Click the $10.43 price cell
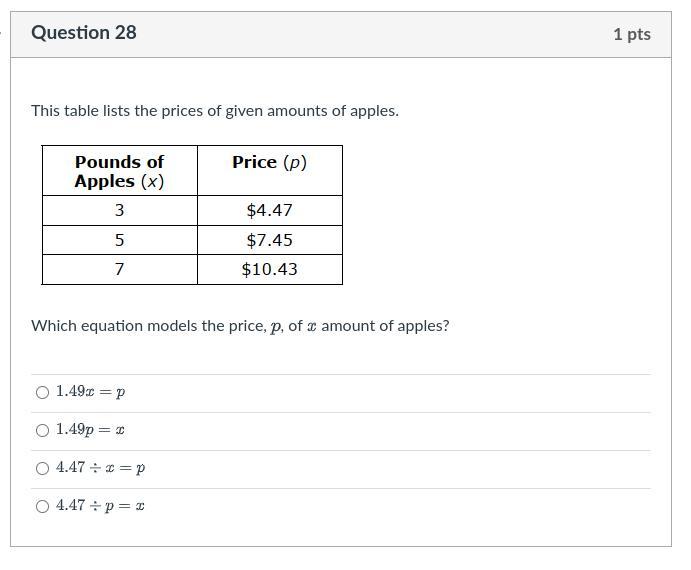691x570 pixels. [x=269, y=270]
